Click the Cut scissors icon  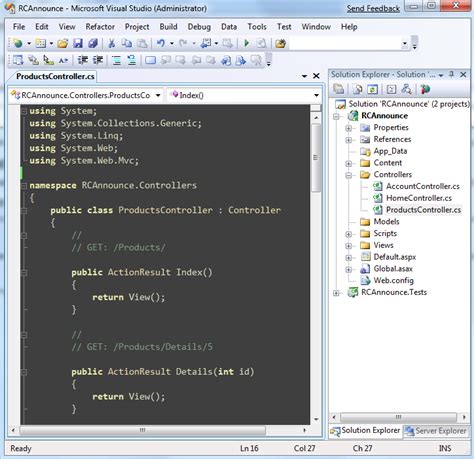pyautogui.click(x=112, y=43)
